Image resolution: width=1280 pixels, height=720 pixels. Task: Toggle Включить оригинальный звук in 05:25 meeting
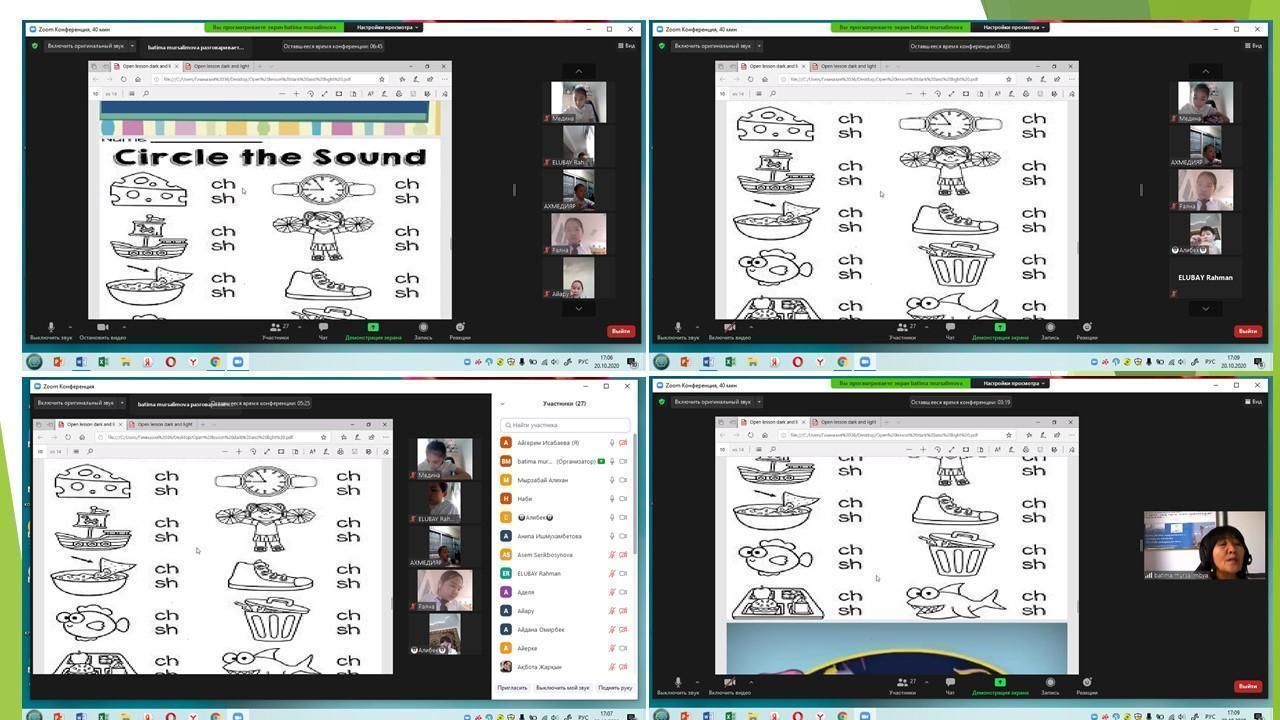pyautogui.click(x=76, y=403)
